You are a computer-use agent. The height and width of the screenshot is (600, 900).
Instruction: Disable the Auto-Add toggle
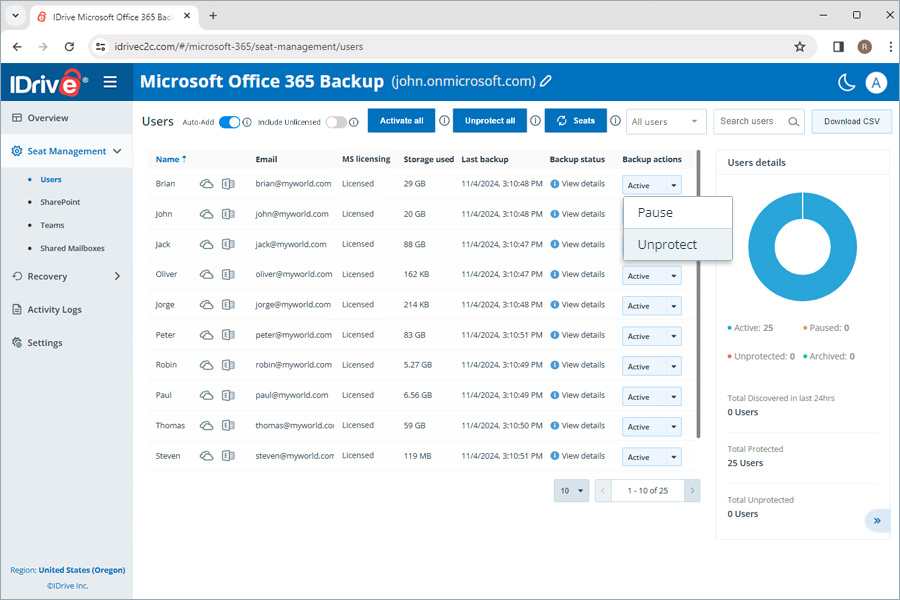[x=229, y=122]
